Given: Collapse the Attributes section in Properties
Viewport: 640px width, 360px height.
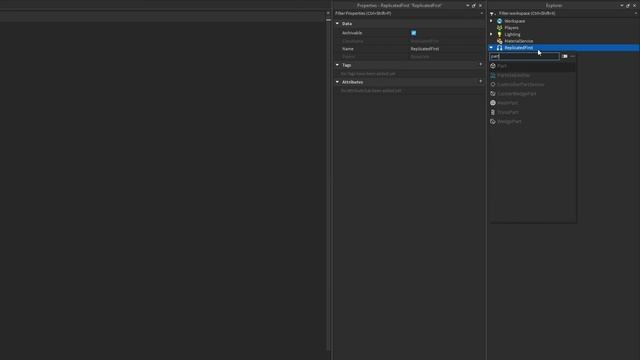Looking at the screenshot, I should click(x=337, y=82).
